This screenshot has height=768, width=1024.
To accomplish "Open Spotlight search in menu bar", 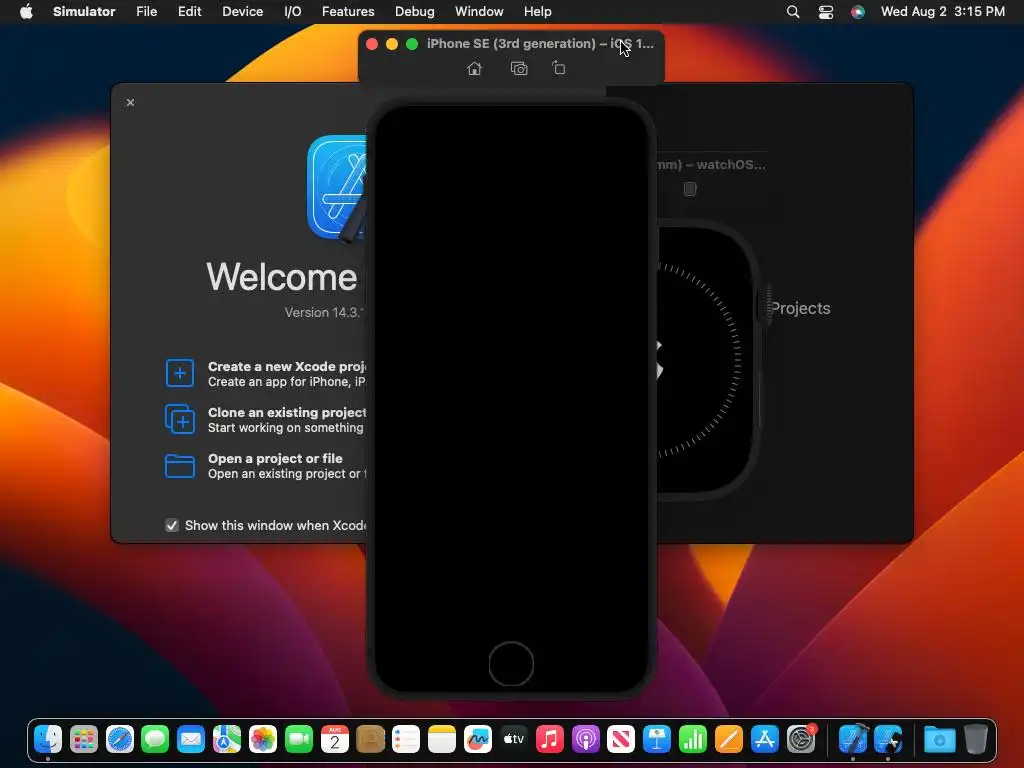I will 793,11.
